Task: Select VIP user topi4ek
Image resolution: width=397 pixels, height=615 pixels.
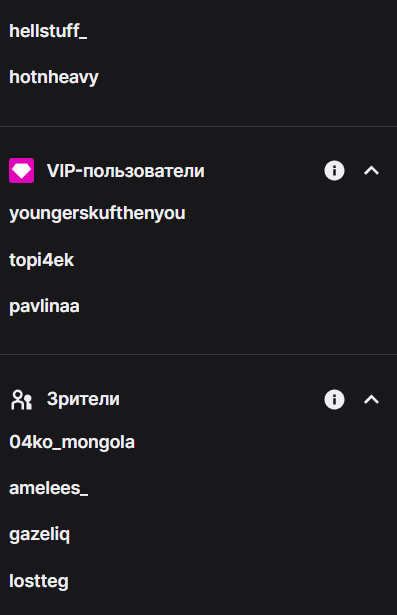Action: click(42, 260)
